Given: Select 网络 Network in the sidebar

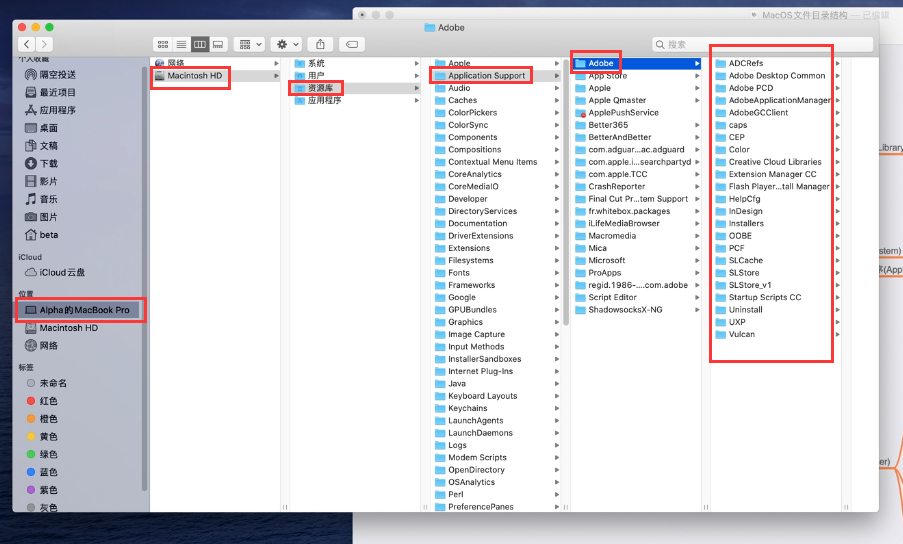Looking at the screenshot, I should tap(41, 345).
